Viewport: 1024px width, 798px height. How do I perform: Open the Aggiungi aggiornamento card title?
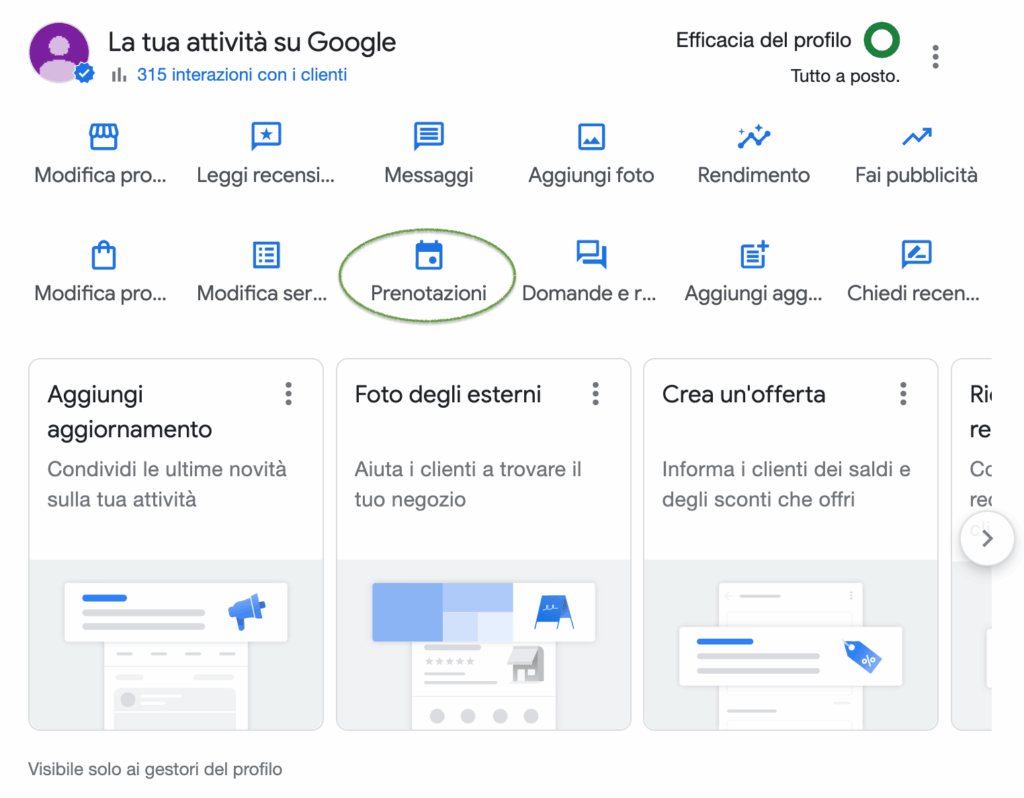pyautogui.click(x=129, y=412)
